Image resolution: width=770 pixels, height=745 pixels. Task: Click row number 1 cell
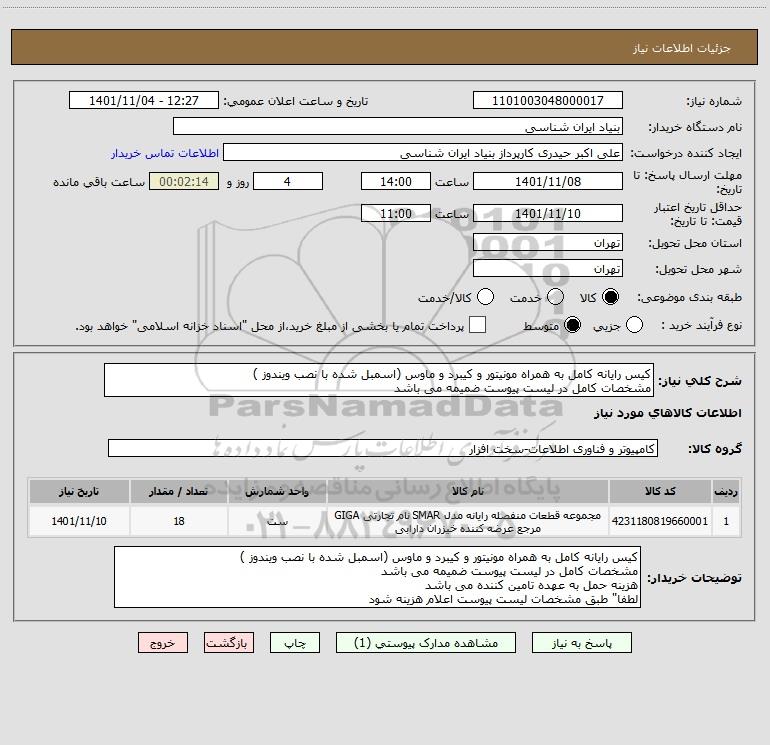tap(726, 521)
